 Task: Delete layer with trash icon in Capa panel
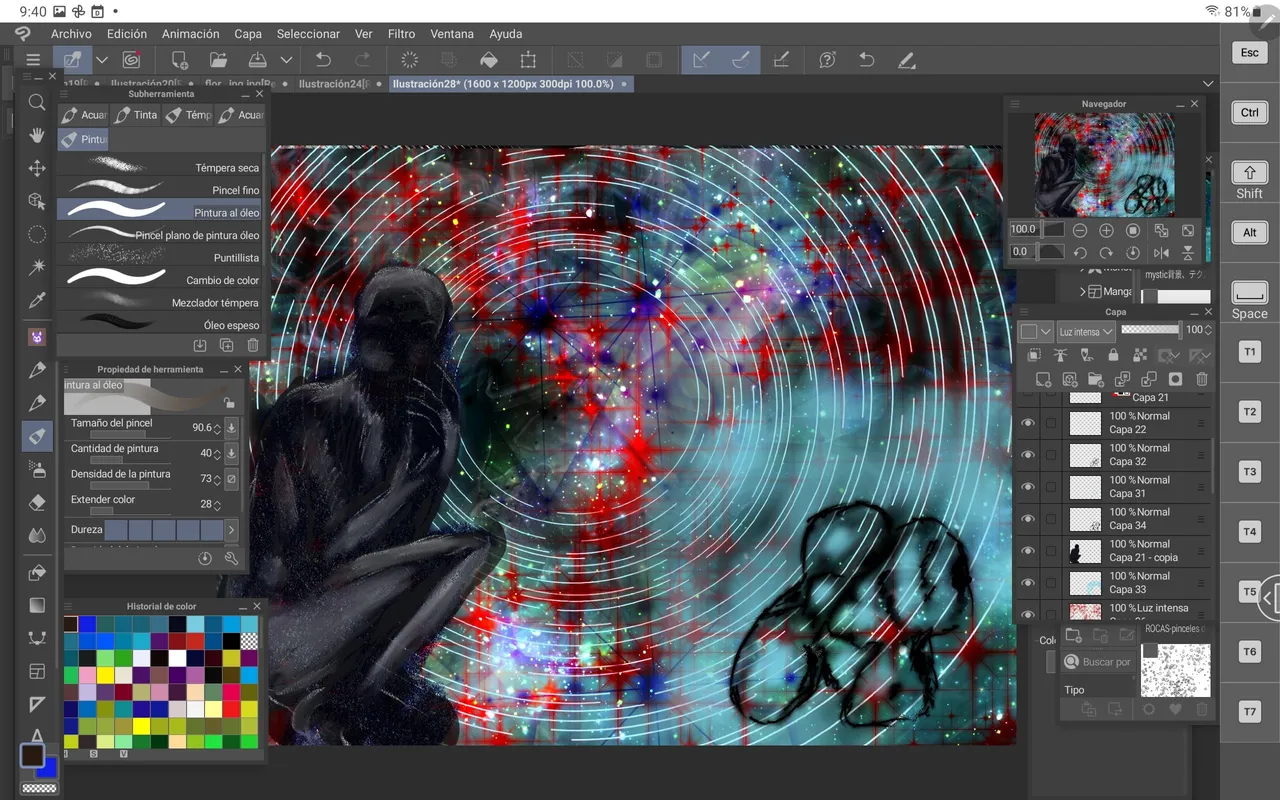[x=1202, y=380]
